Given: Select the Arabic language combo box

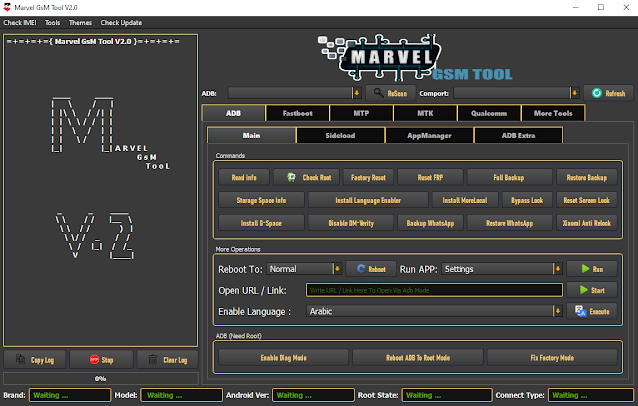Looking at the screenshot, I should [x=434, y=311].
